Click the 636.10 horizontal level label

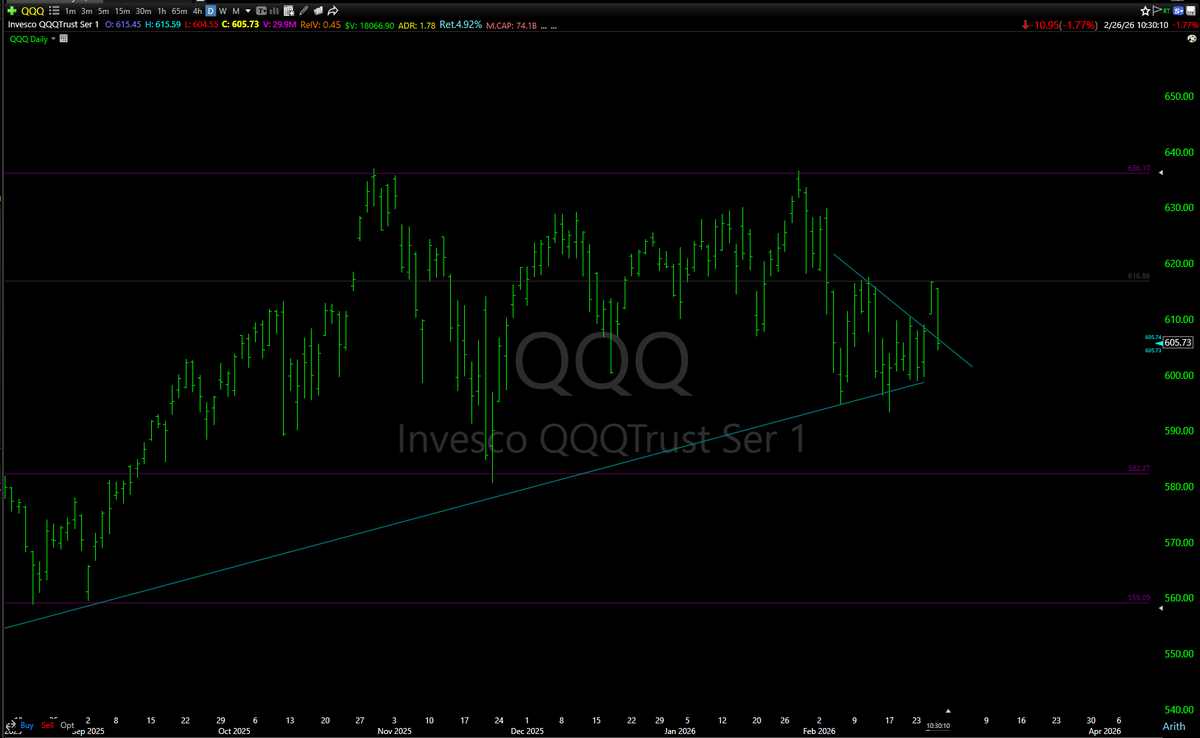click(x=1138, y=169)
